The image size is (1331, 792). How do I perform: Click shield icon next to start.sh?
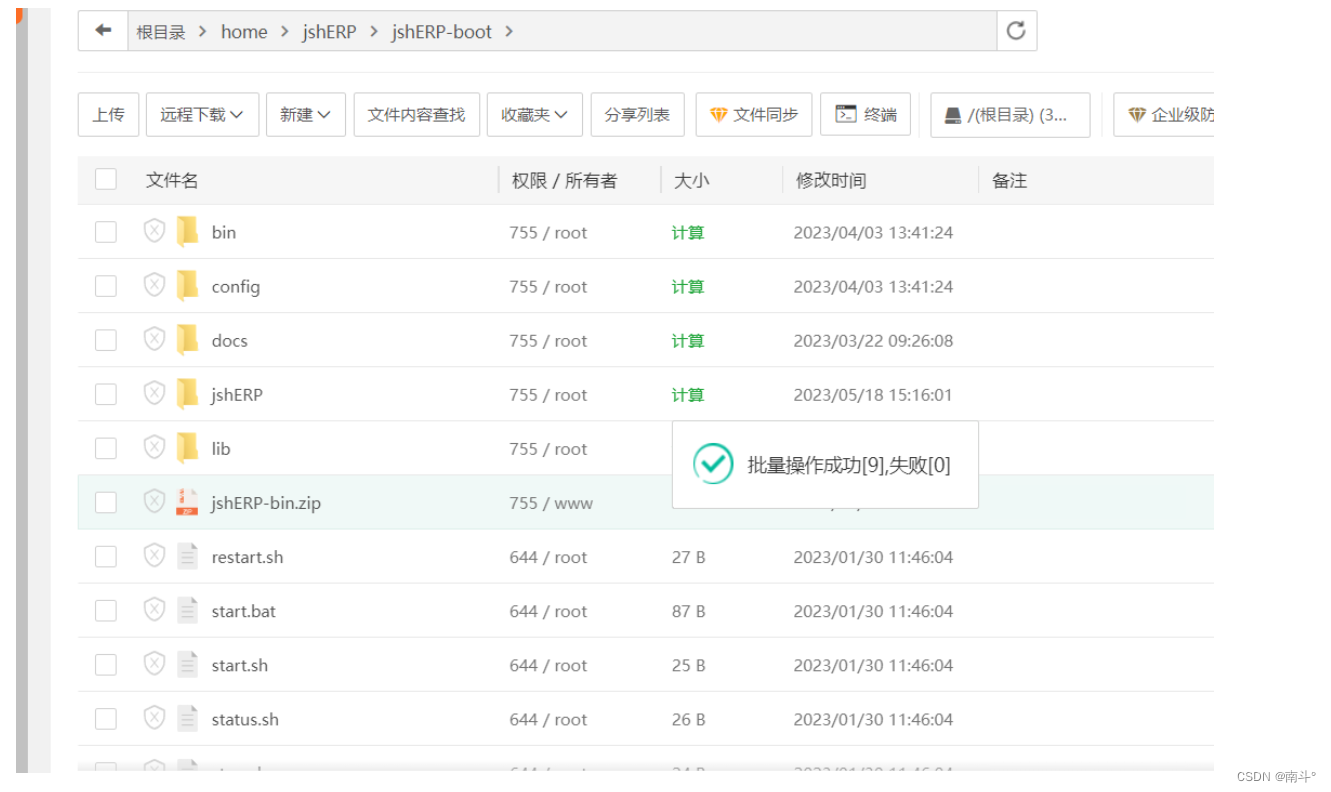[154, 664]
